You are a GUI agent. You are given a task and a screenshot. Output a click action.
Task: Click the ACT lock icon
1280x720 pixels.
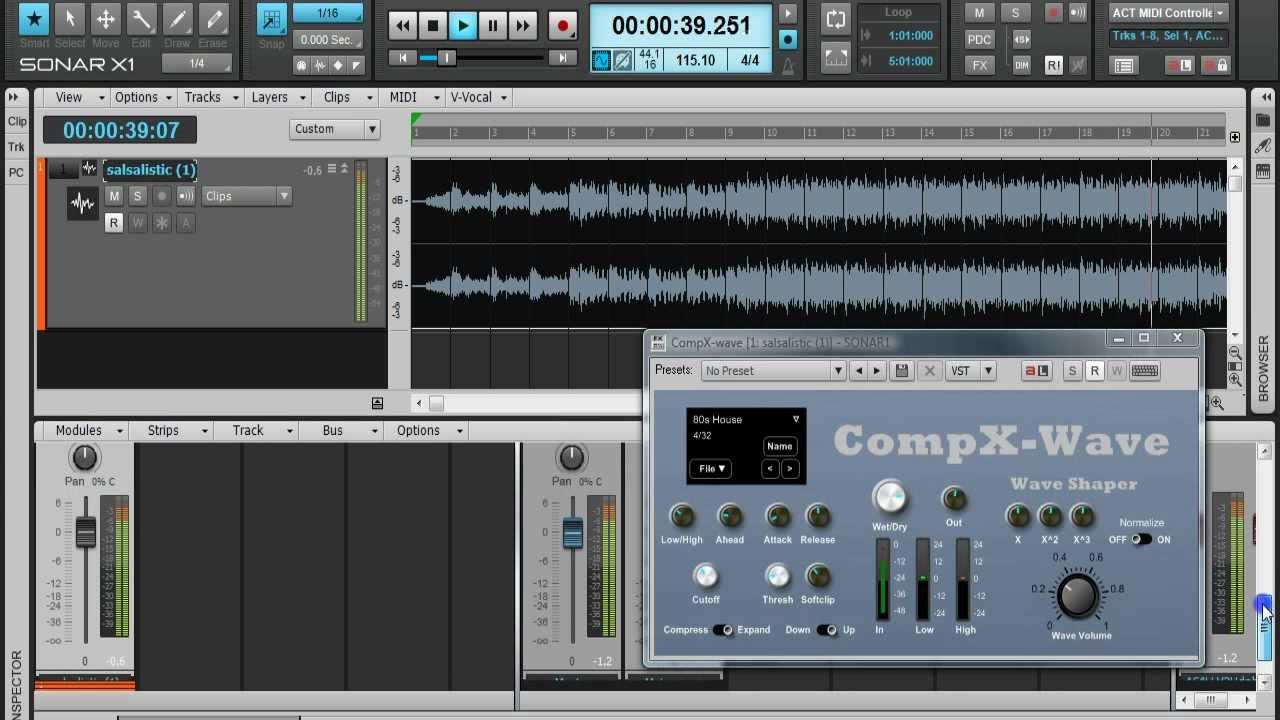1216,66
